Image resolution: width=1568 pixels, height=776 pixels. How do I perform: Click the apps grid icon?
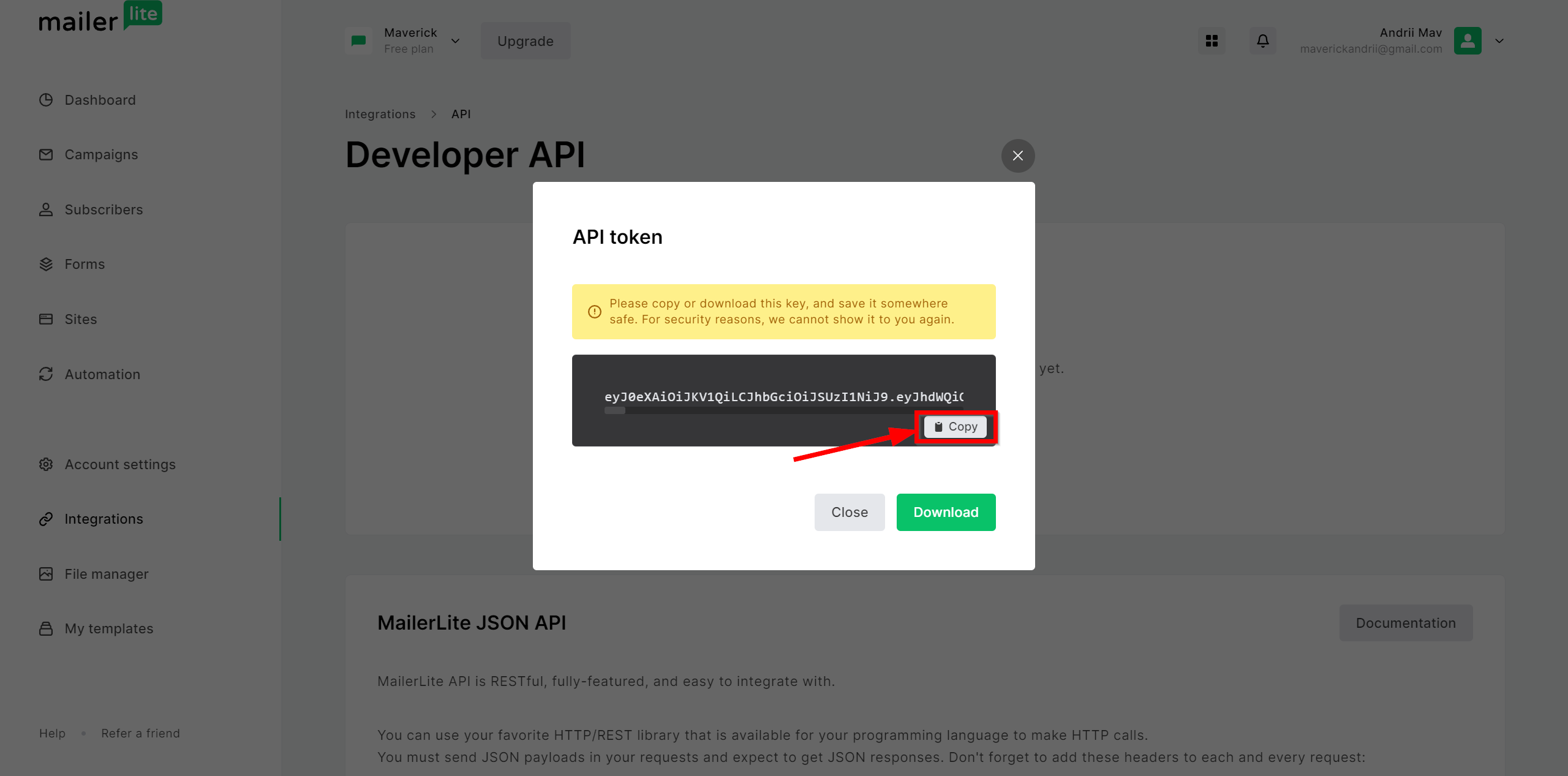(x=1212, y=40)
